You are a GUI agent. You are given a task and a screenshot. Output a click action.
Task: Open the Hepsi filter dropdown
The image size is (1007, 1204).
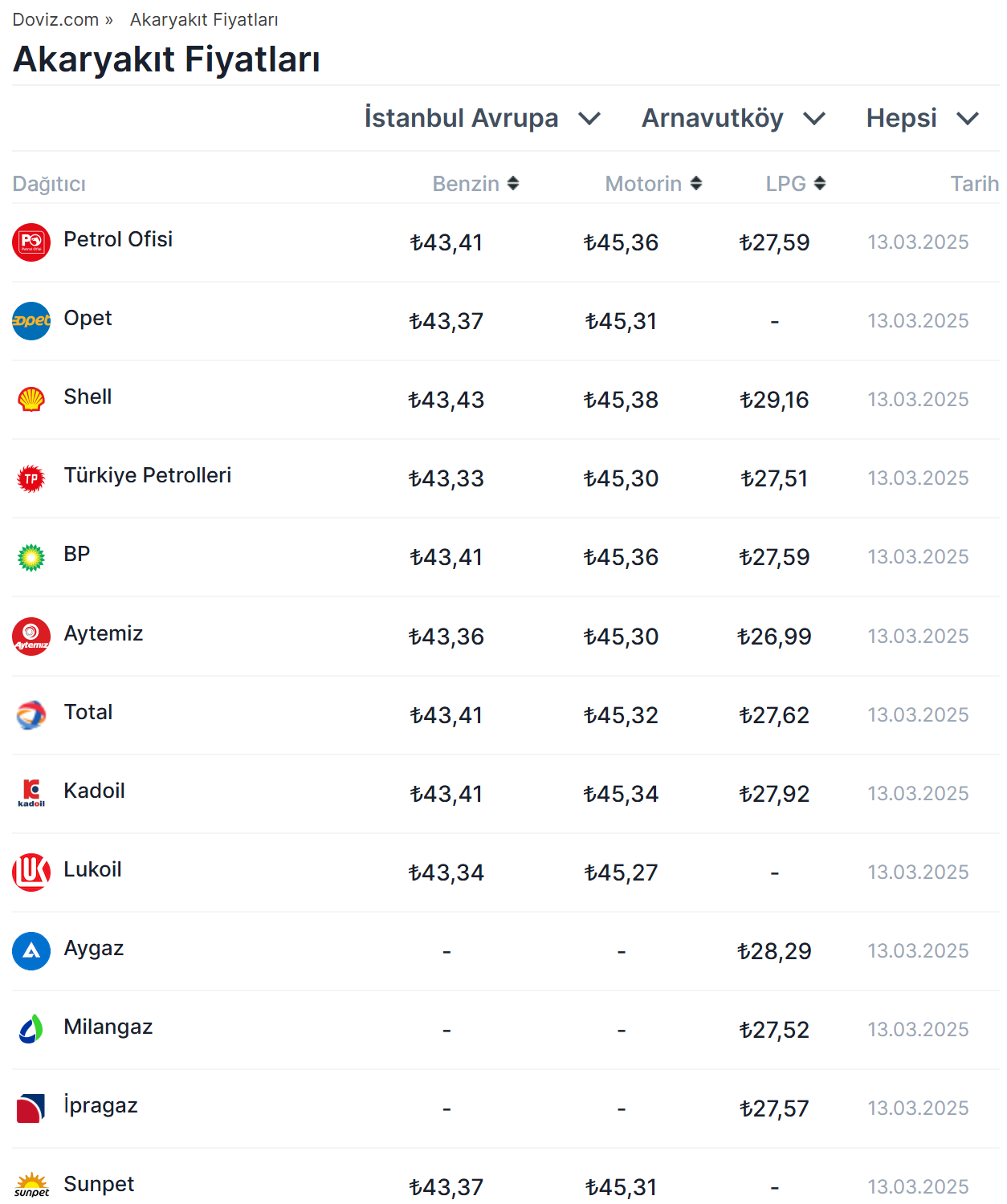tap(922, 118)
